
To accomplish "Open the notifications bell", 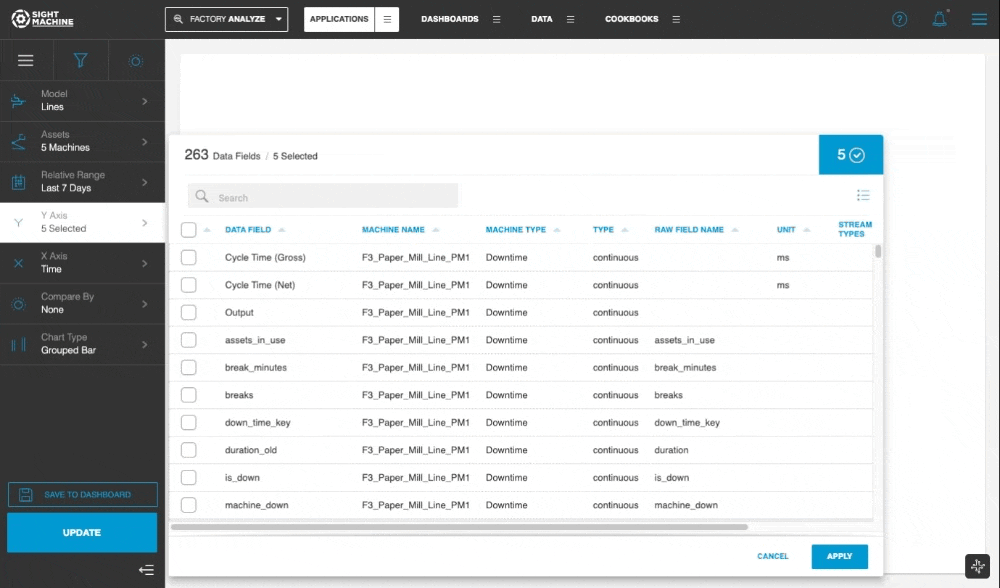I will pyautogui.click(x=939, y=19).
